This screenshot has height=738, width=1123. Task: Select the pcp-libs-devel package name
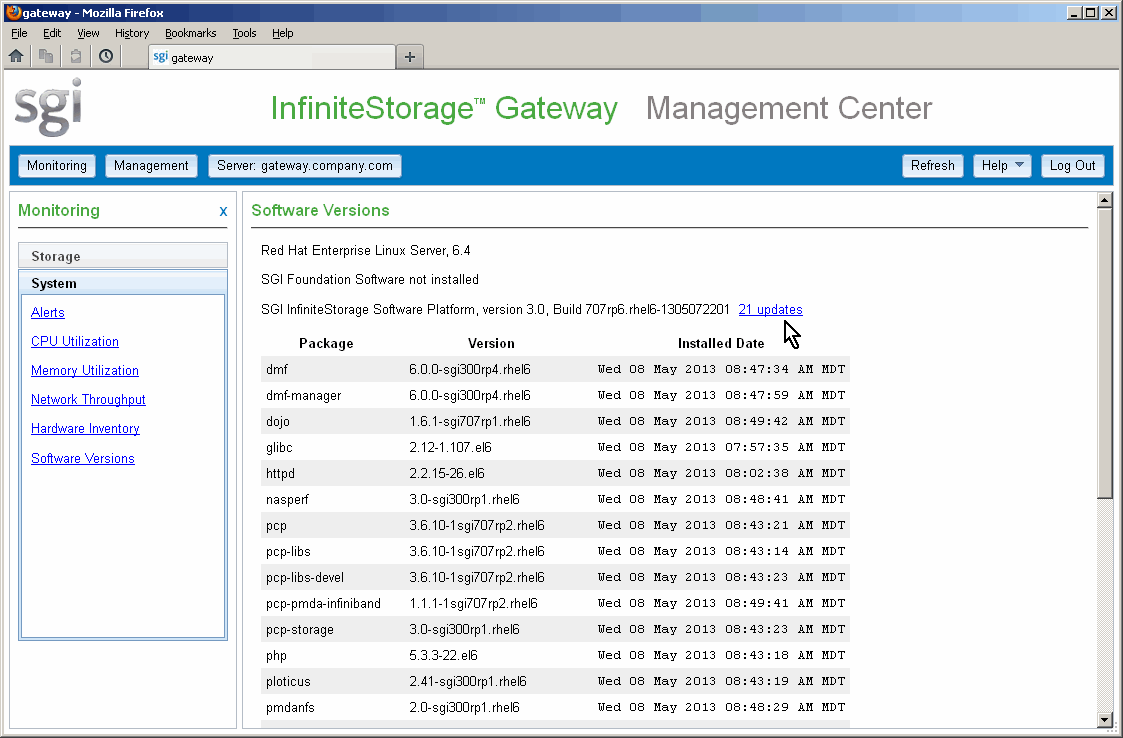click(305, 578)
